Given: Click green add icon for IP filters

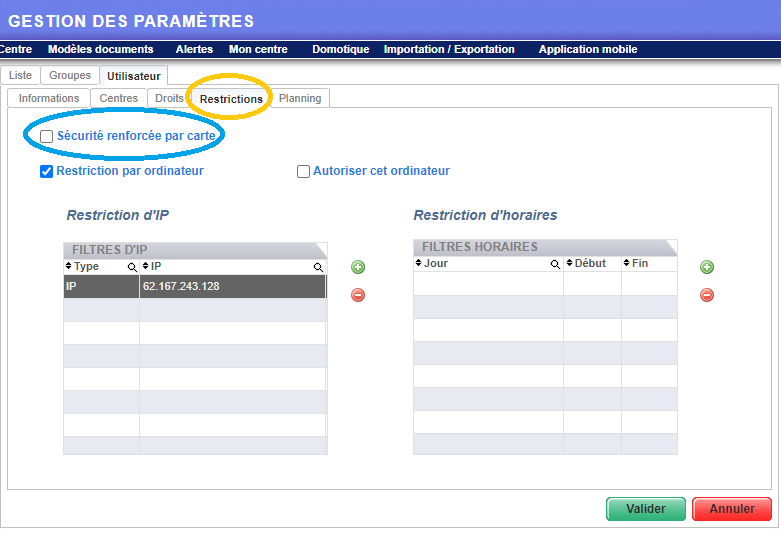Looking at the screenshot, I should tap(358, 267).
